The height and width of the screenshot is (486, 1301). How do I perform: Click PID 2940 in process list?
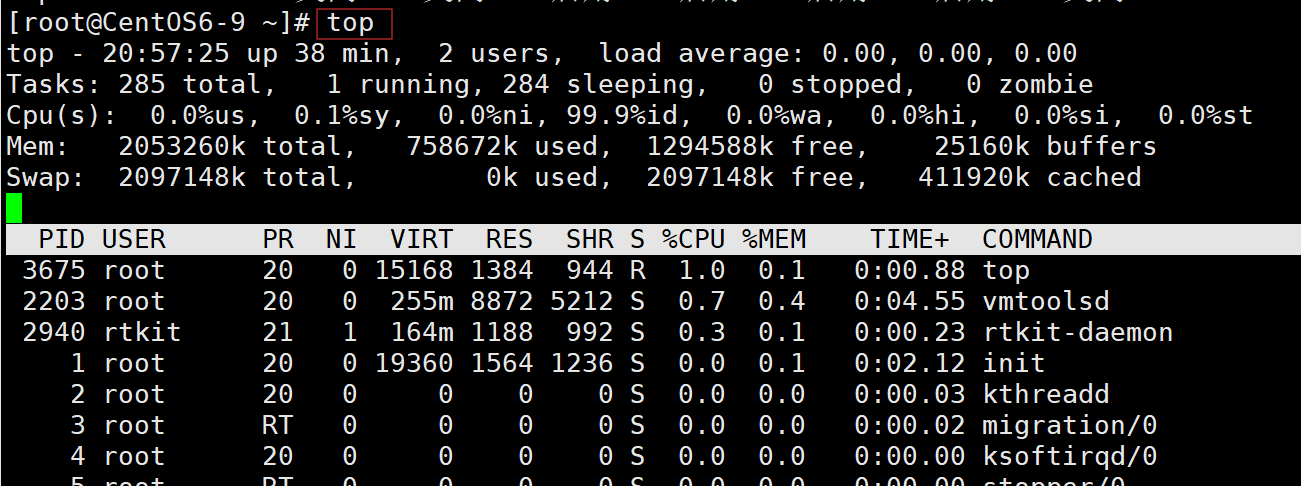click(54, 333)
